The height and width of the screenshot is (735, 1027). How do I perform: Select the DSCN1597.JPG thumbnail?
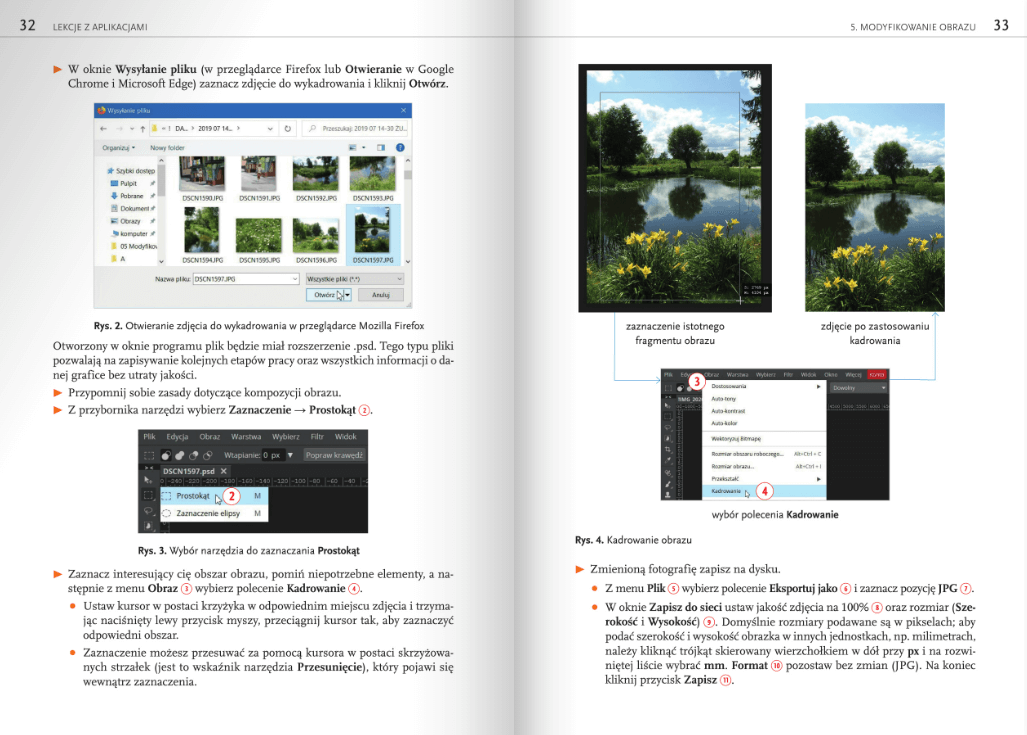pos(373,236)
